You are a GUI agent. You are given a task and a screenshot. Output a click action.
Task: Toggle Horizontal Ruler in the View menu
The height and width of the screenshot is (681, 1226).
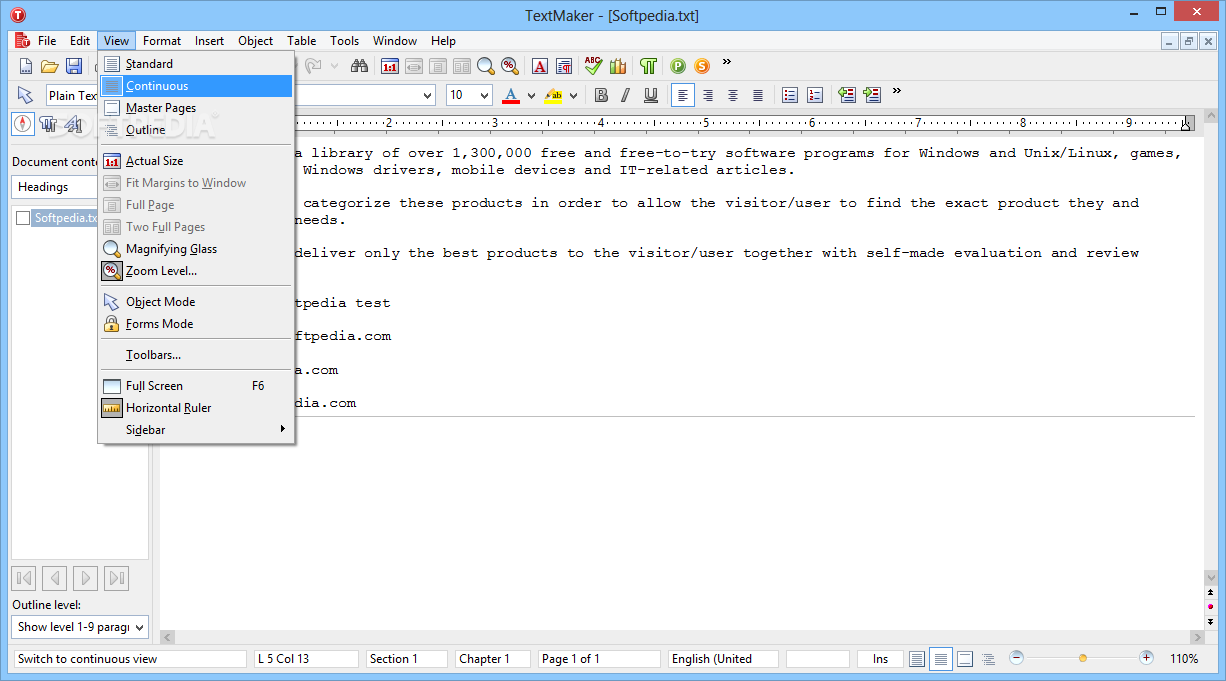click(x=196, y=408)
